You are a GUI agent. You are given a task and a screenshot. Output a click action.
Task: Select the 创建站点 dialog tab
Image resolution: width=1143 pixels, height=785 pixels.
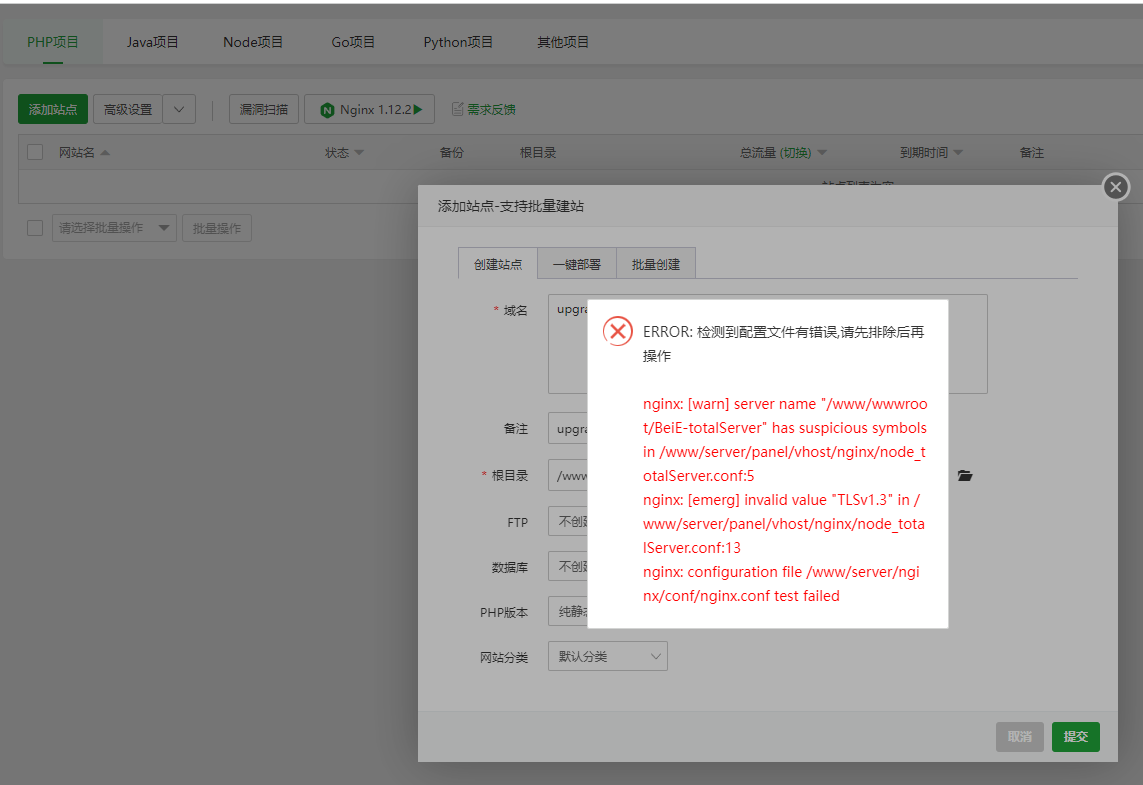[x=498, y=264]
